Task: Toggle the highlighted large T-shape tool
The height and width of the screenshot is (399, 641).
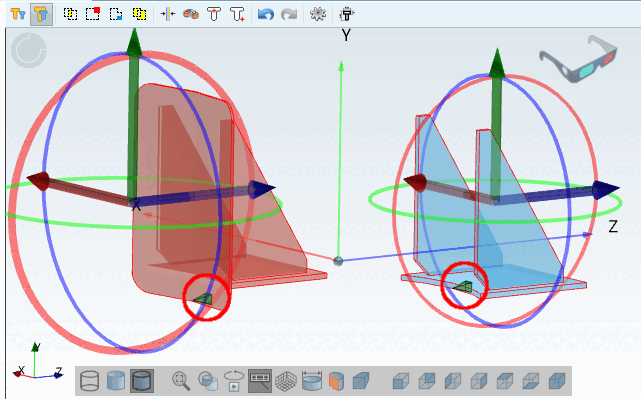Action: tap(41, 14)
